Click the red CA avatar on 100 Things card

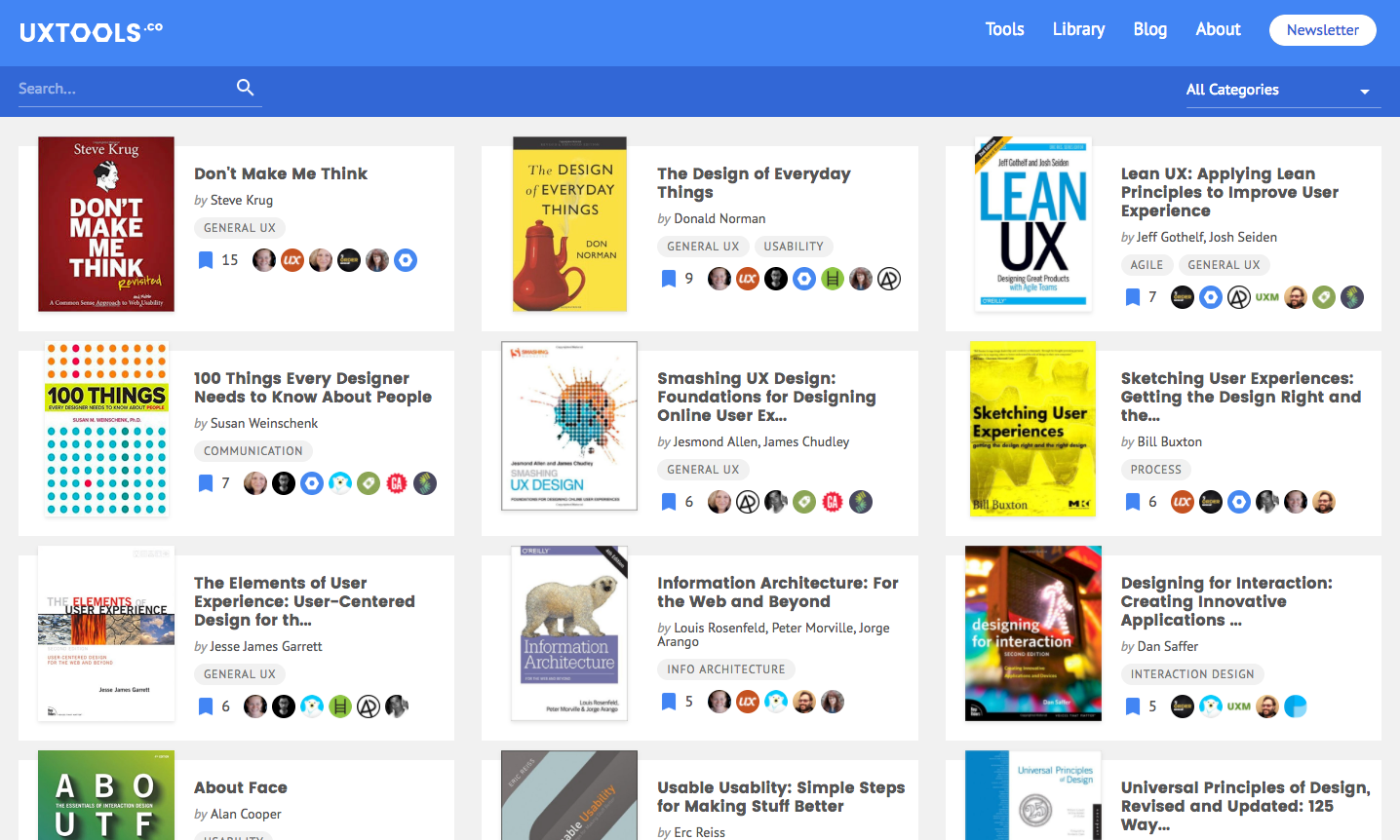coord(397,483)
